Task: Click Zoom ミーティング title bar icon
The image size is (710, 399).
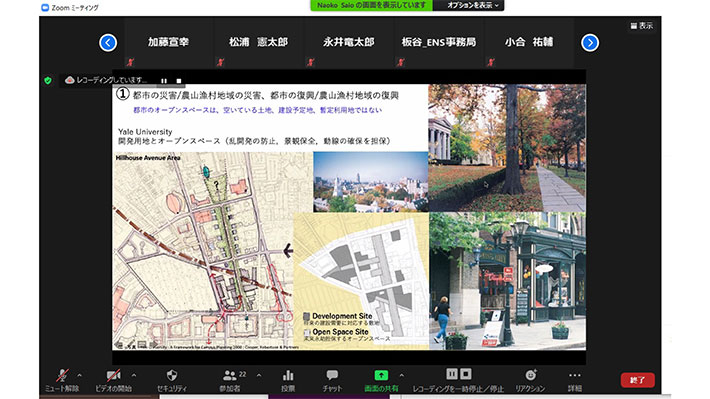Action: point(45,7)
